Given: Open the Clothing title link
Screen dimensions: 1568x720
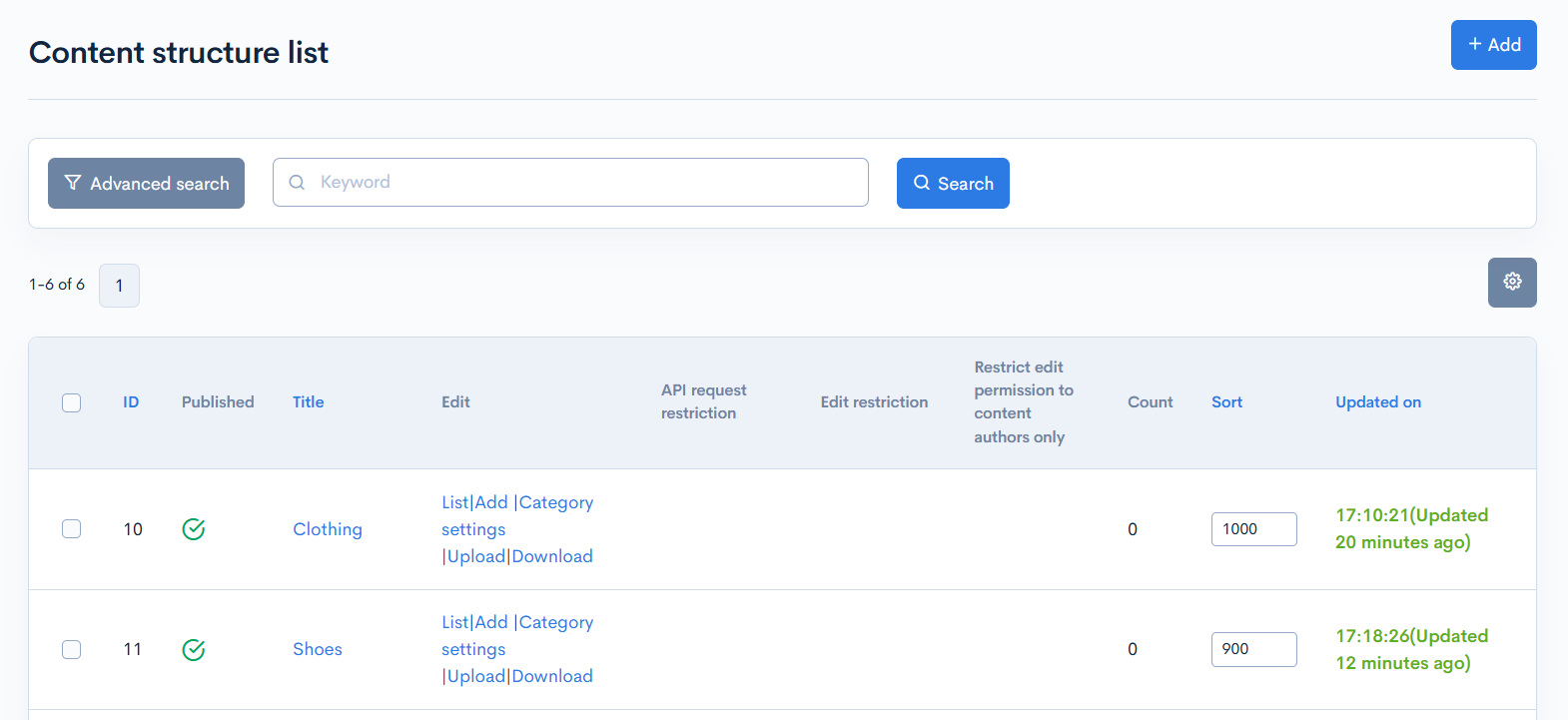Looking at the screenshot, I should coord(328,529).
